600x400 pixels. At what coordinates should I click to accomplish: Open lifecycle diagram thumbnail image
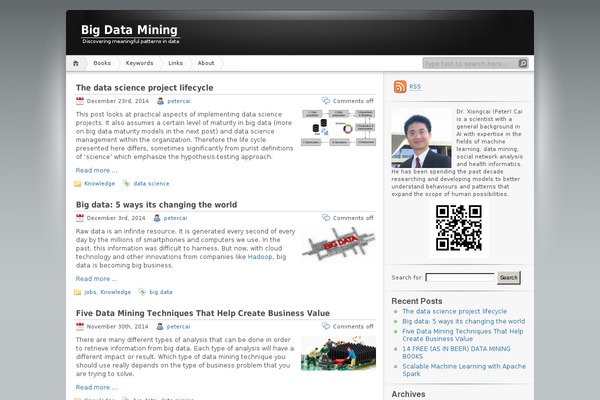point(338,128)
